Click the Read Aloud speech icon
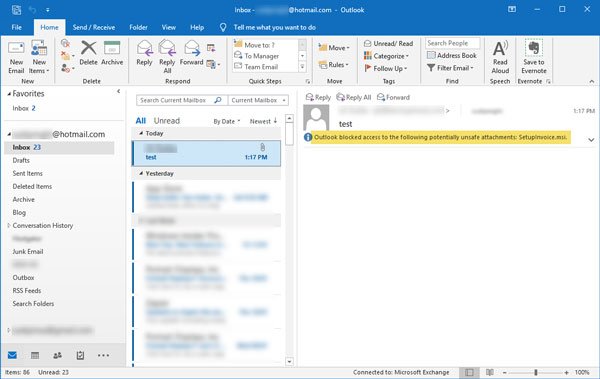The width and height of the screenshot is (600, 379). tap(500, 48)
